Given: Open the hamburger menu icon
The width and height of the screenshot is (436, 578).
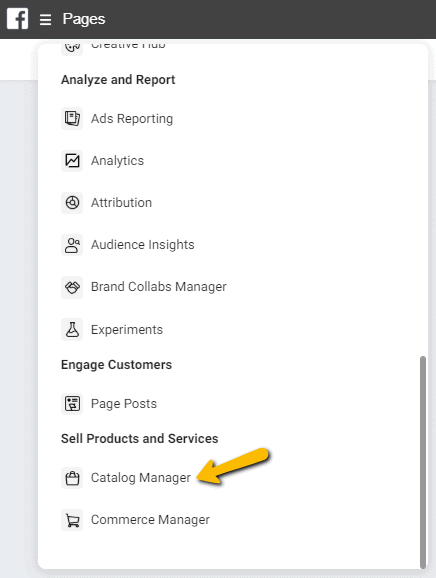Looking at the screenshot, I should point(45,20).
